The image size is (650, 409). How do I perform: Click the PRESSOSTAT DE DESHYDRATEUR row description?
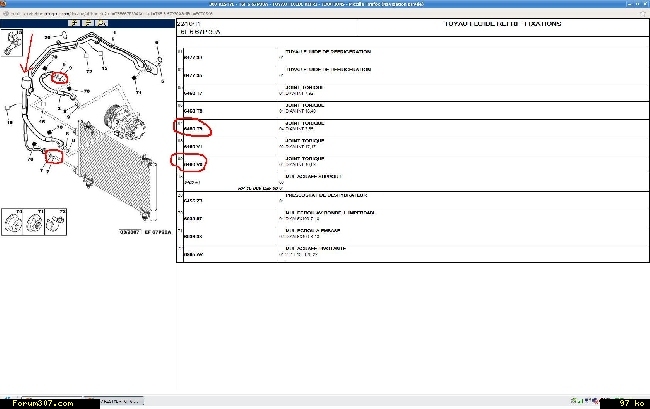point(326,195)
